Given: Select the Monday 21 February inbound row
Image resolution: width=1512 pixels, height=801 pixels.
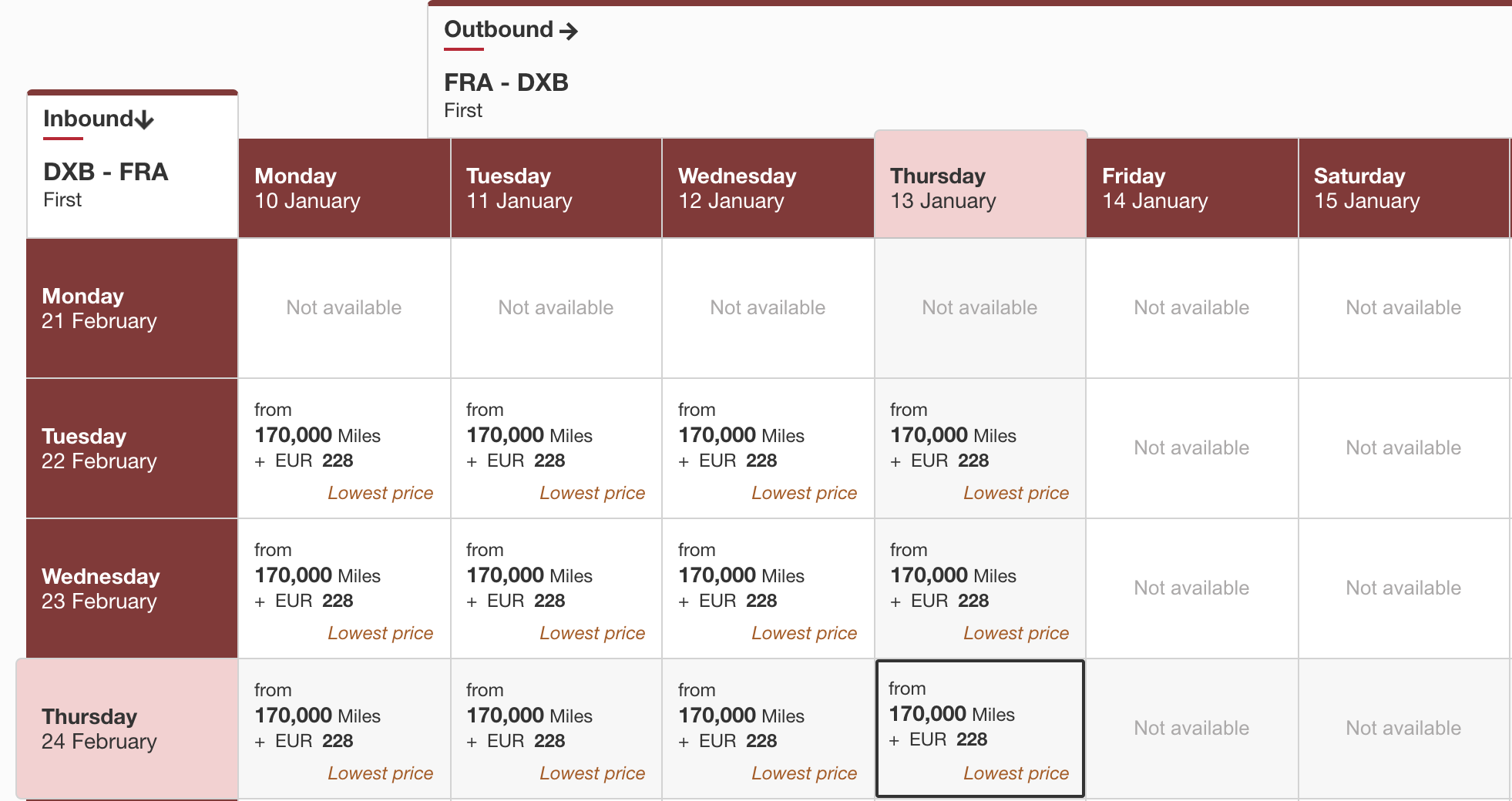Looking at the screenshot, I should point(132,308).
